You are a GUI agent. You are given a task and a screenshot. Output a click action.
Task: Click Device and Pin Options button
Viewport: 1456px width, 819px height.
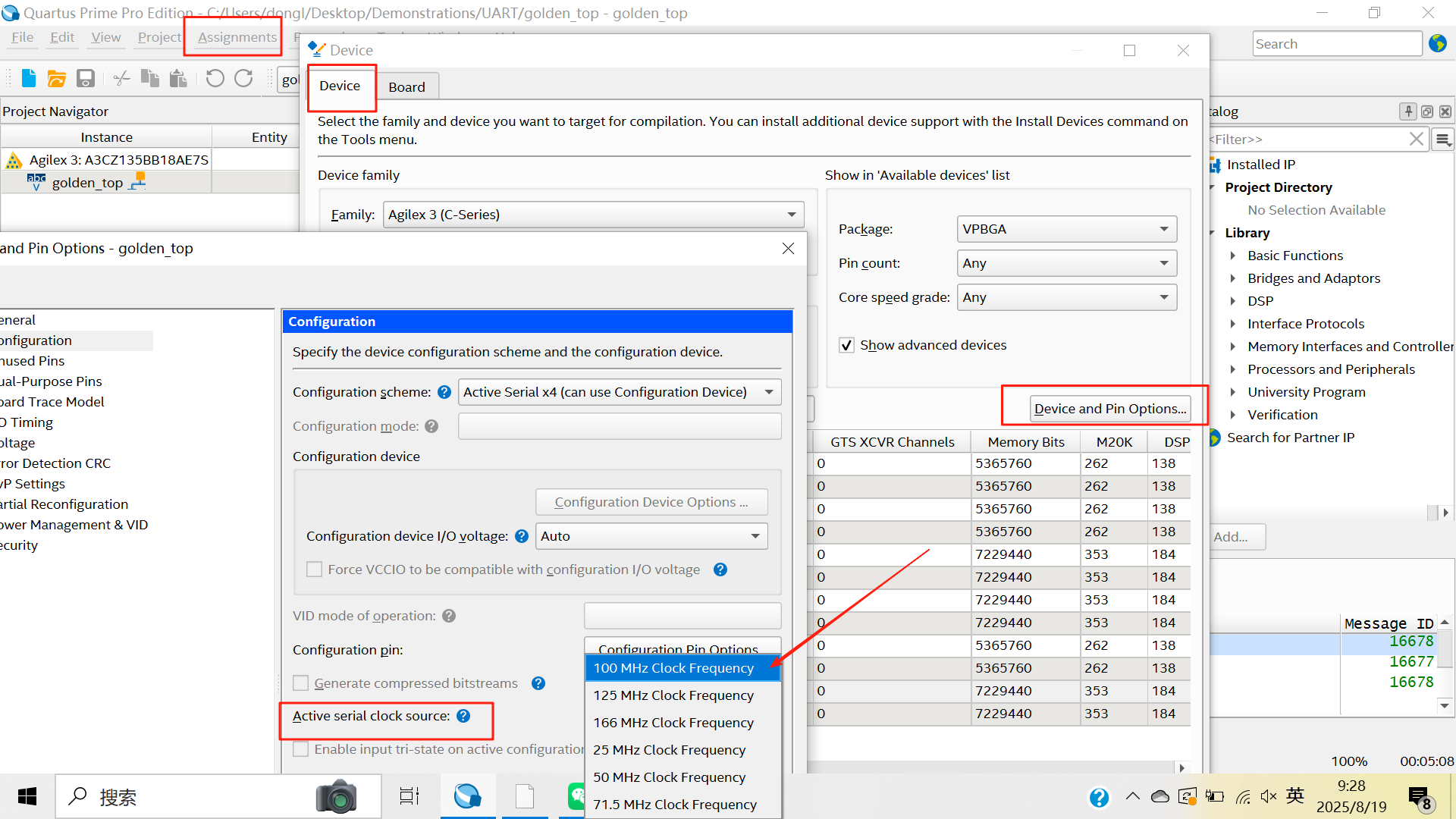click(x=1109, y=409)
